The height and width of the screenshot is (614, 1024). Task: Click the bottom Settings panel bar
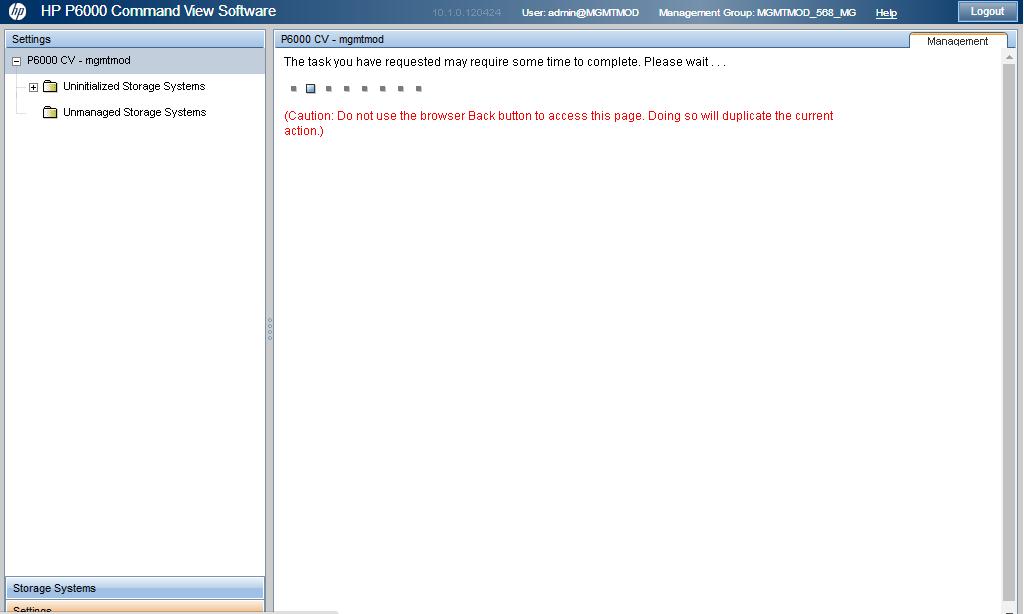pos(135,607)
